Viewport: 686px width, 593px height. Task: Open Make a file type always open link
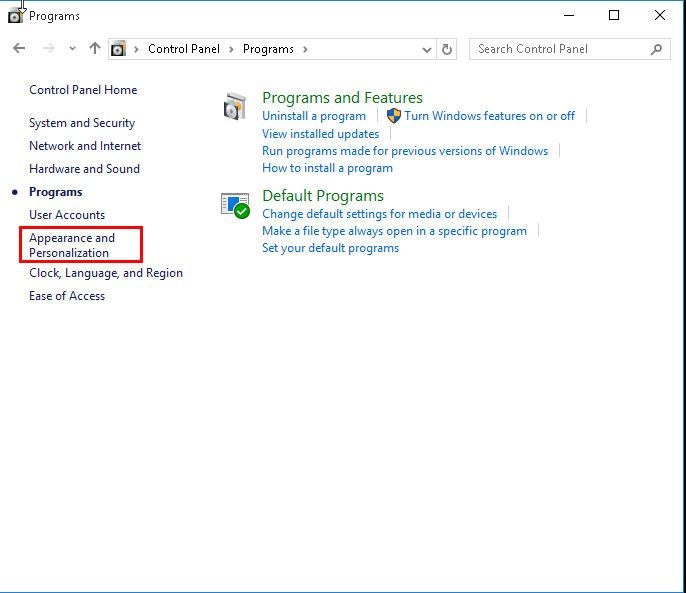click(x=394, y=231)
